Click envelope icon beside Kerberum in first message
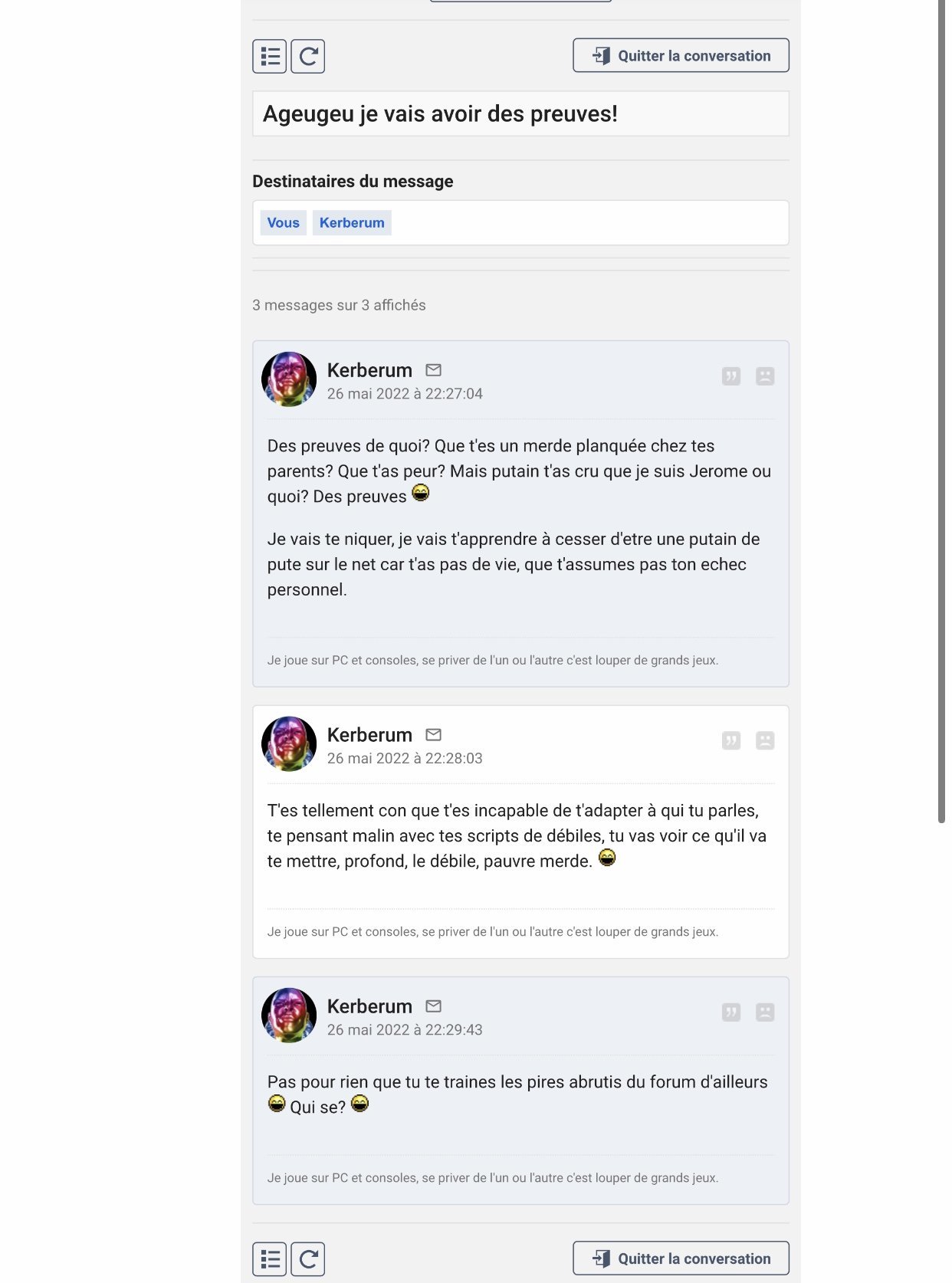952x1283 pixels. pyautogui.click(x=434, y=370)
